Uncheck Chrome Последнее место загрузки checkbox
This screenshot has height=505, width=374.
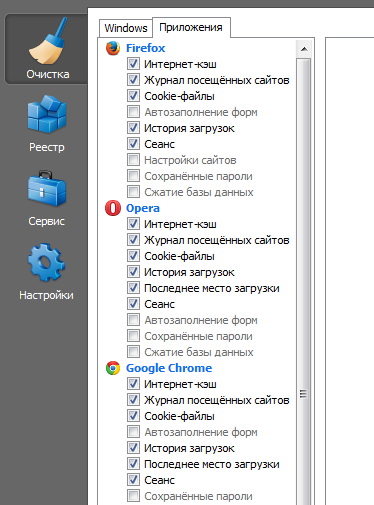tap(133, 464)
